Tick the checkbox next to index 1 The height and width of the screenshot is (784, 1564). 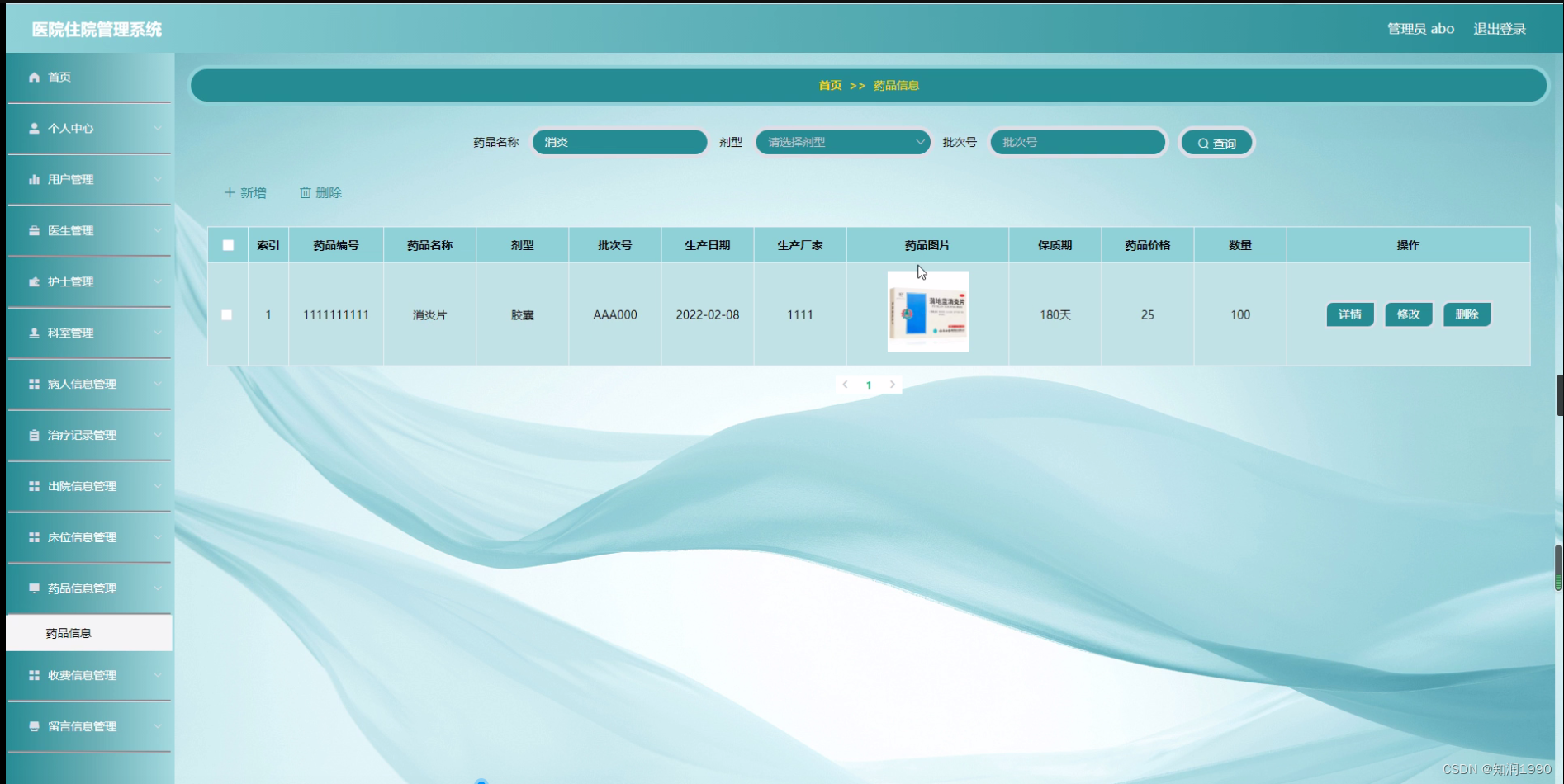(x=228, y=314)
